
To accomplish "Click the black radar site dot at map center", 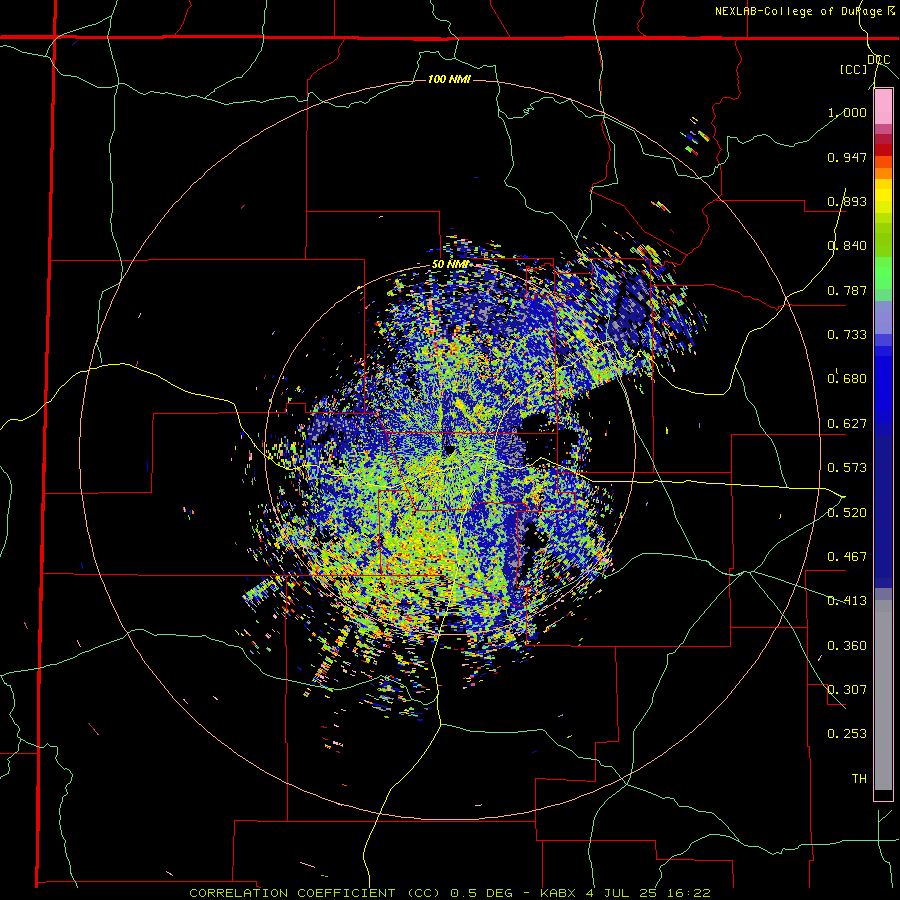I will pos(450,449).
